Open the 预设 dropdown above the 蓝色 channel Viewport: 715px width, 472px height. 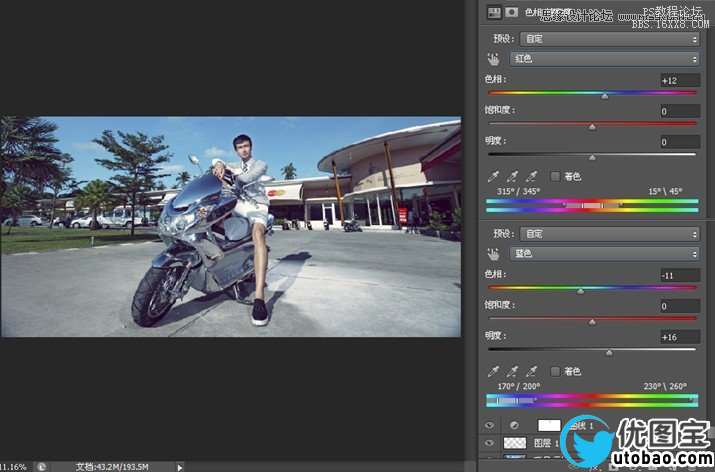click(610, 234)
